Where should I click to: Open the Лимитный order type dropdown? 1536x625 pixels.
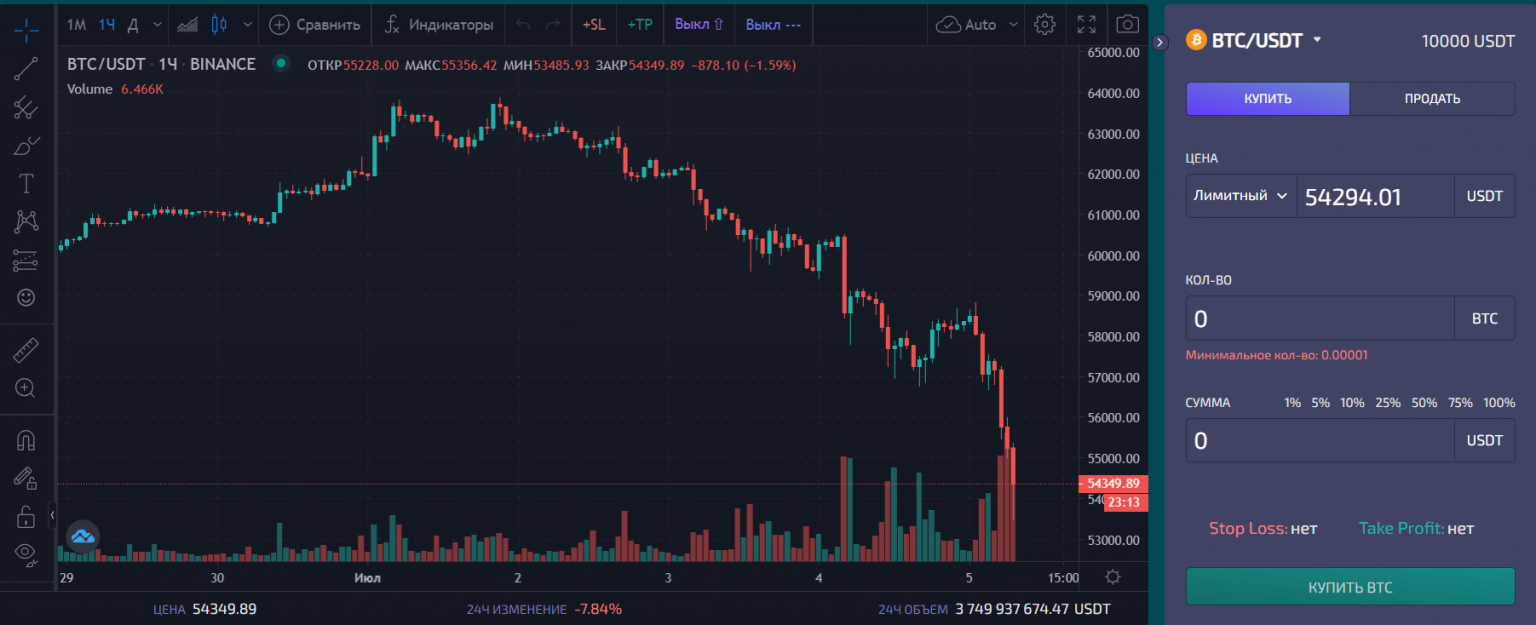click(1240, 196)
